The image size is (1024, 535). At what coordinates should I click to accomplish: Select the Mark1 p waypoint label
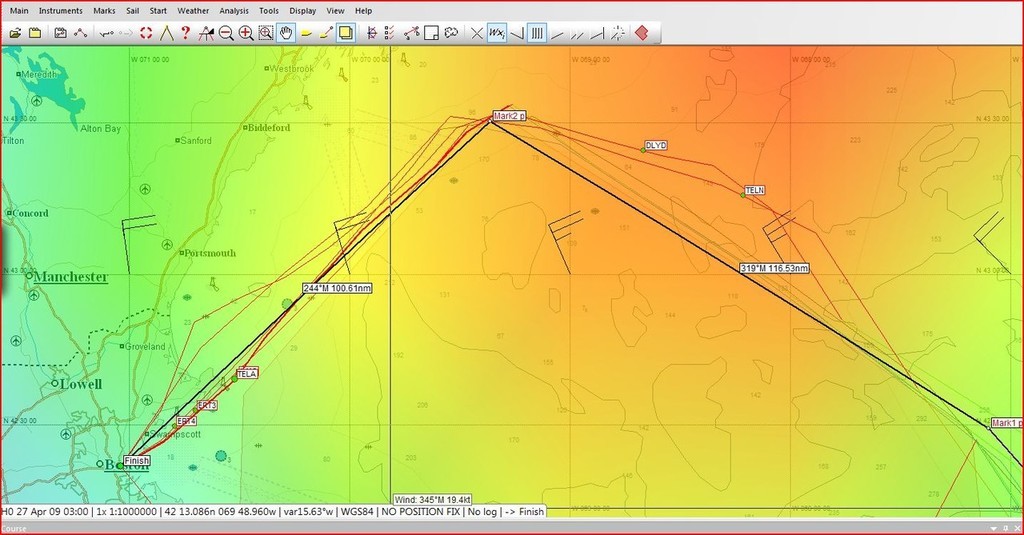coord(1006,423)
